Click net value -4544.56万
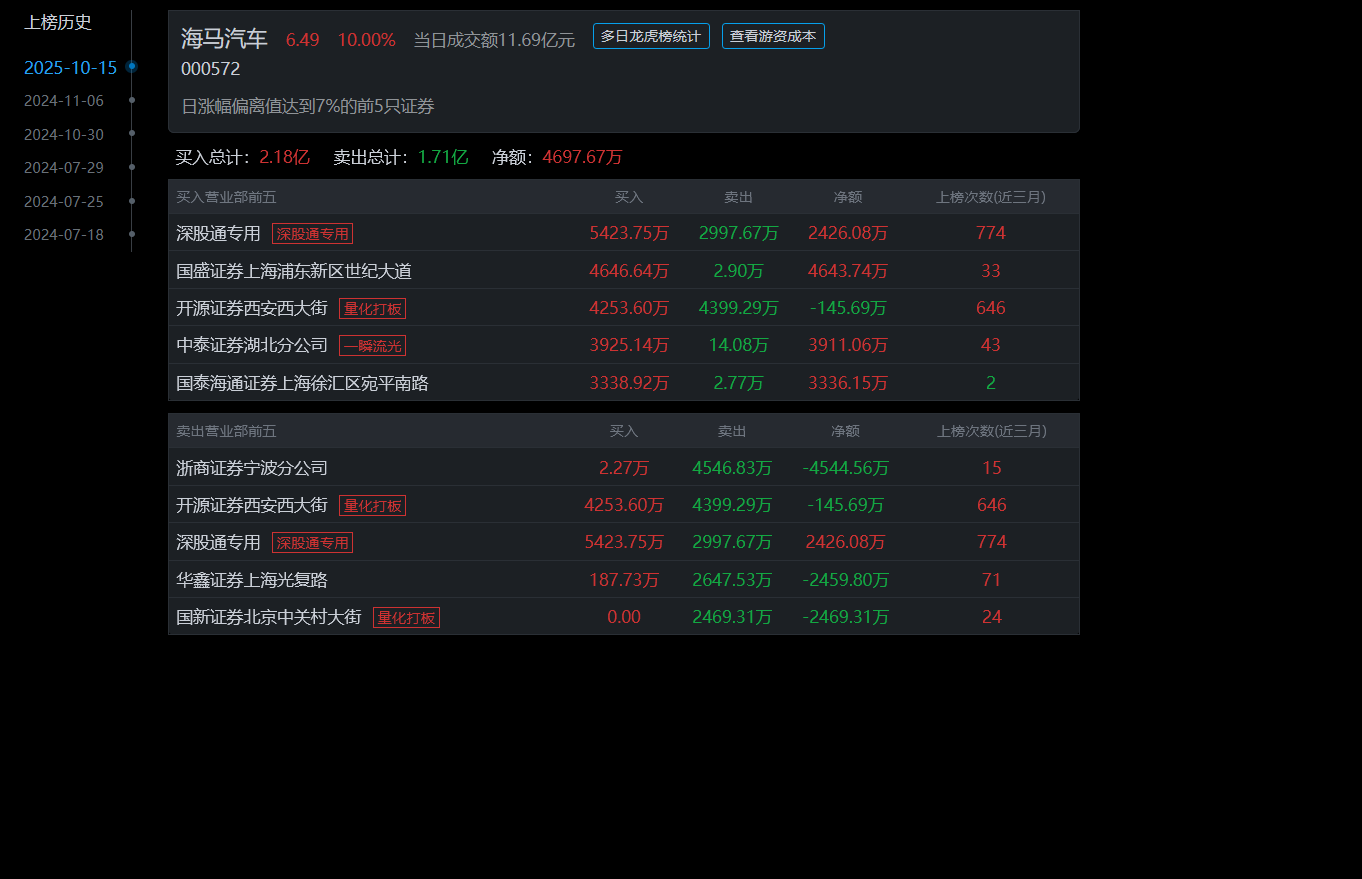1362x879 pixels. (846, 468)
